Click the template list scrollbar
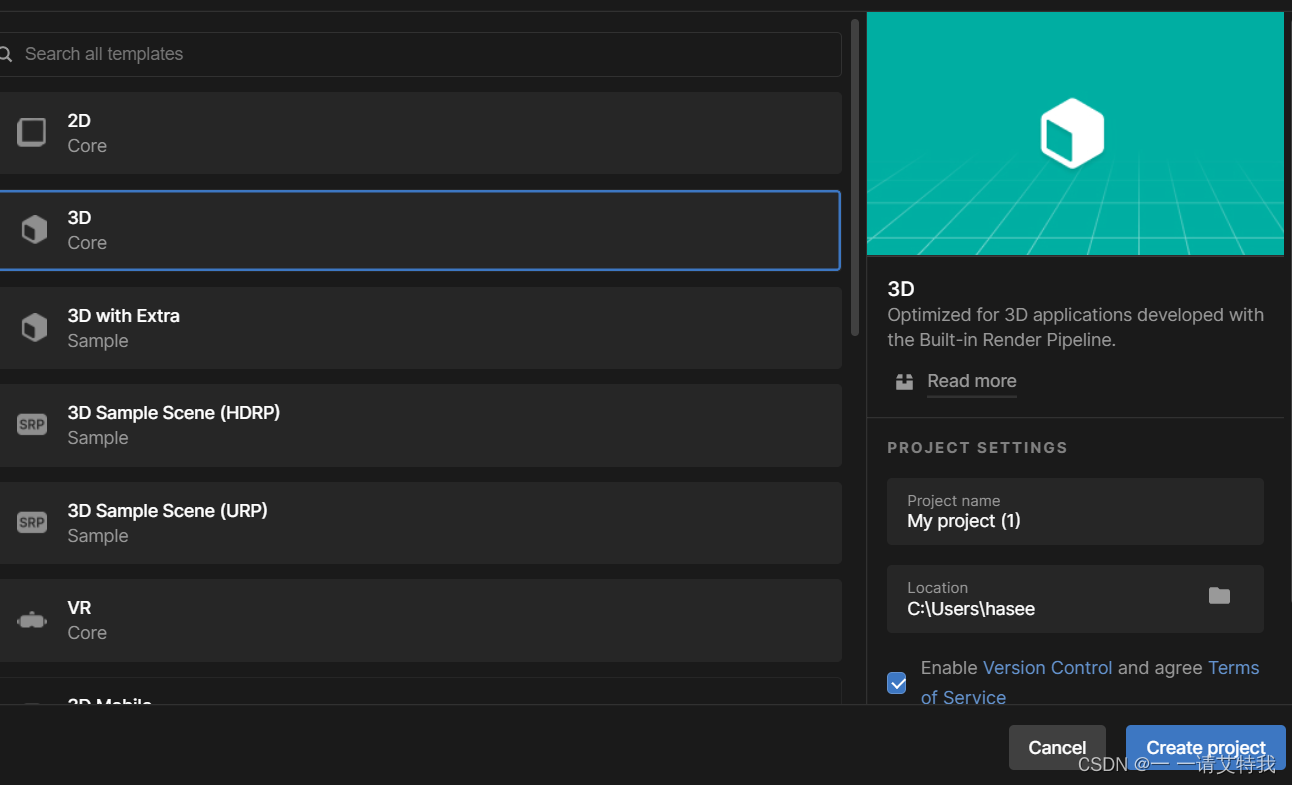The image size is (1292, 785). click(x=855, y=178)
